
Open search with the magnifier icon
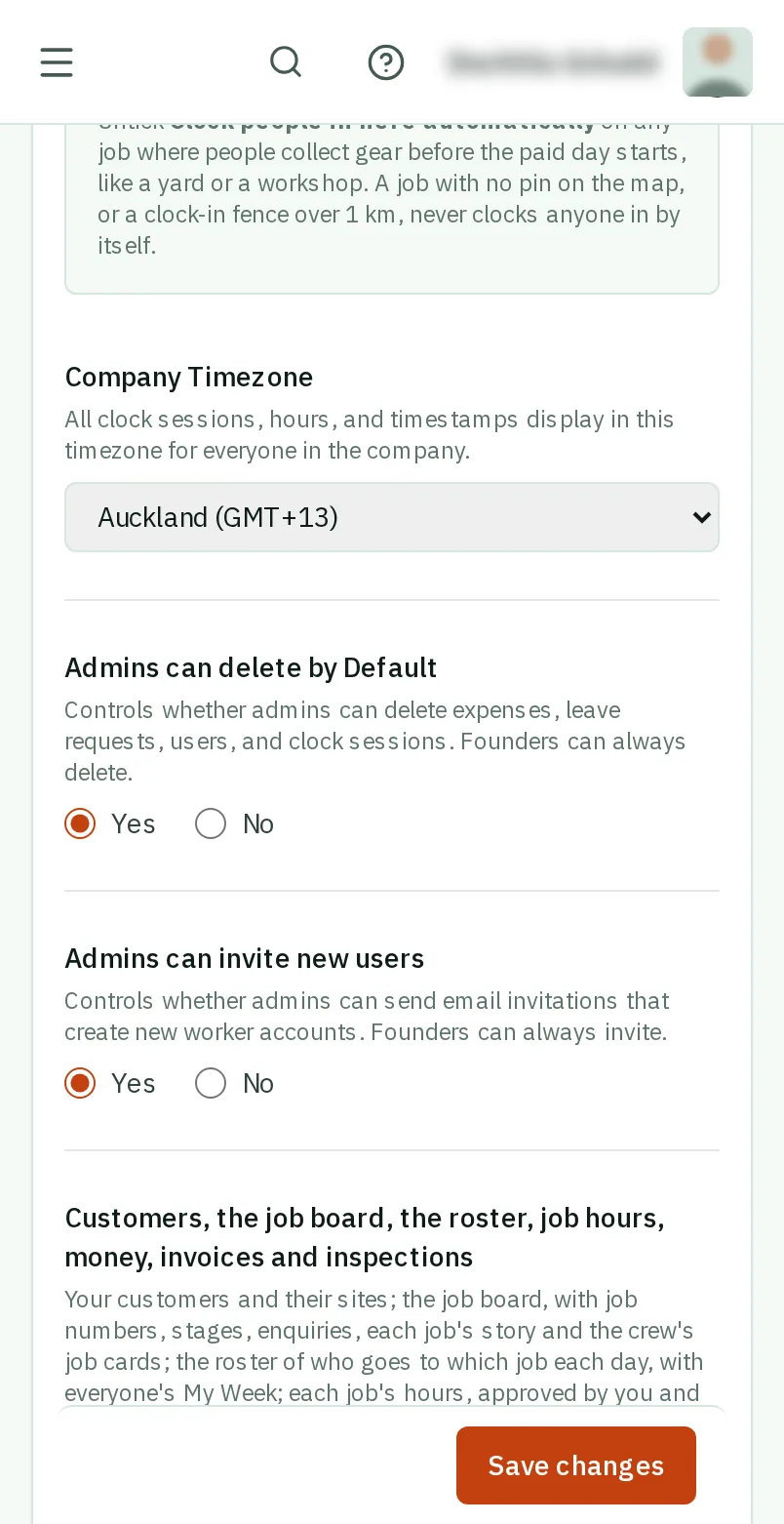pyautogui.click(x=286, y=62)
